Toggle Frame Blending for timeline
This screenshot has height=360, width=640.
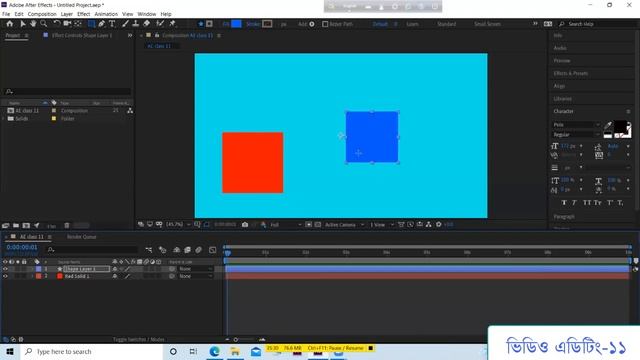pyautogui.click(x=187, y=249)
